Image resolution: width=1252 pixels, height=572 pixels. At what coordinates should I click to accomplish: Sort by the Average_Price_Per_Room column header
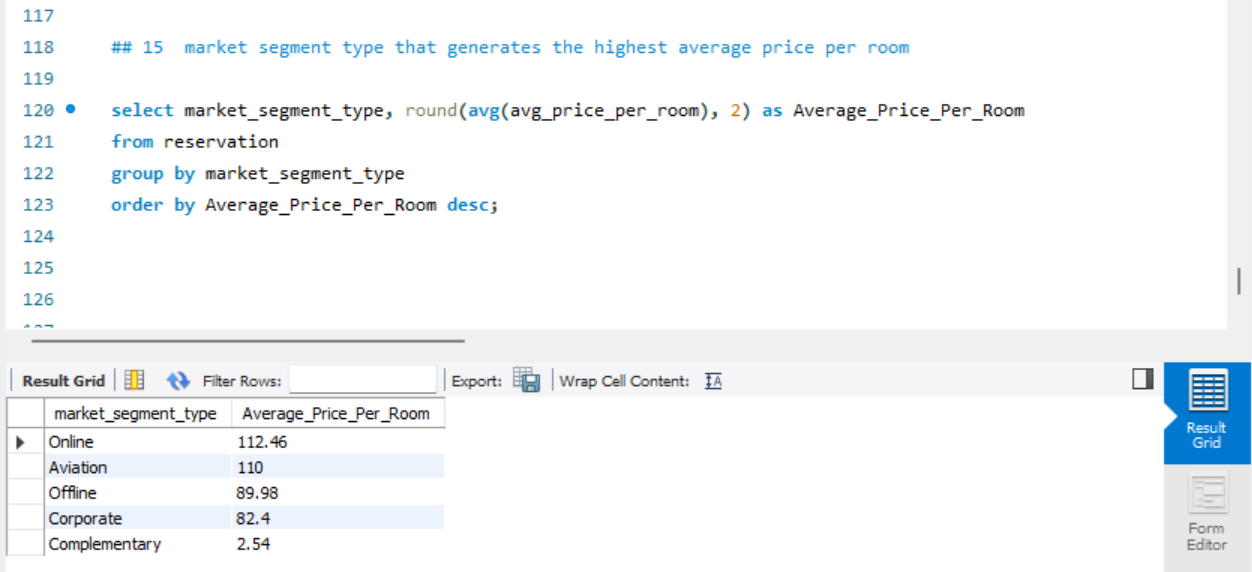click(x=336, y=413)
